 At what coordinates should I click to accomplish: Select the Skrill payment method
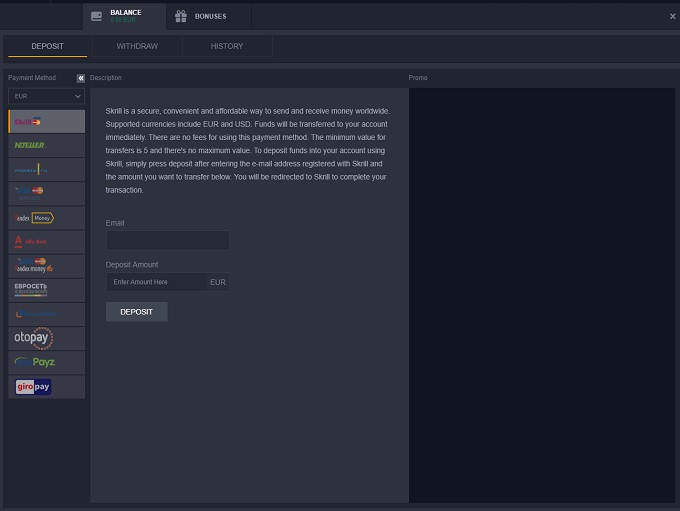click(46, 121)
